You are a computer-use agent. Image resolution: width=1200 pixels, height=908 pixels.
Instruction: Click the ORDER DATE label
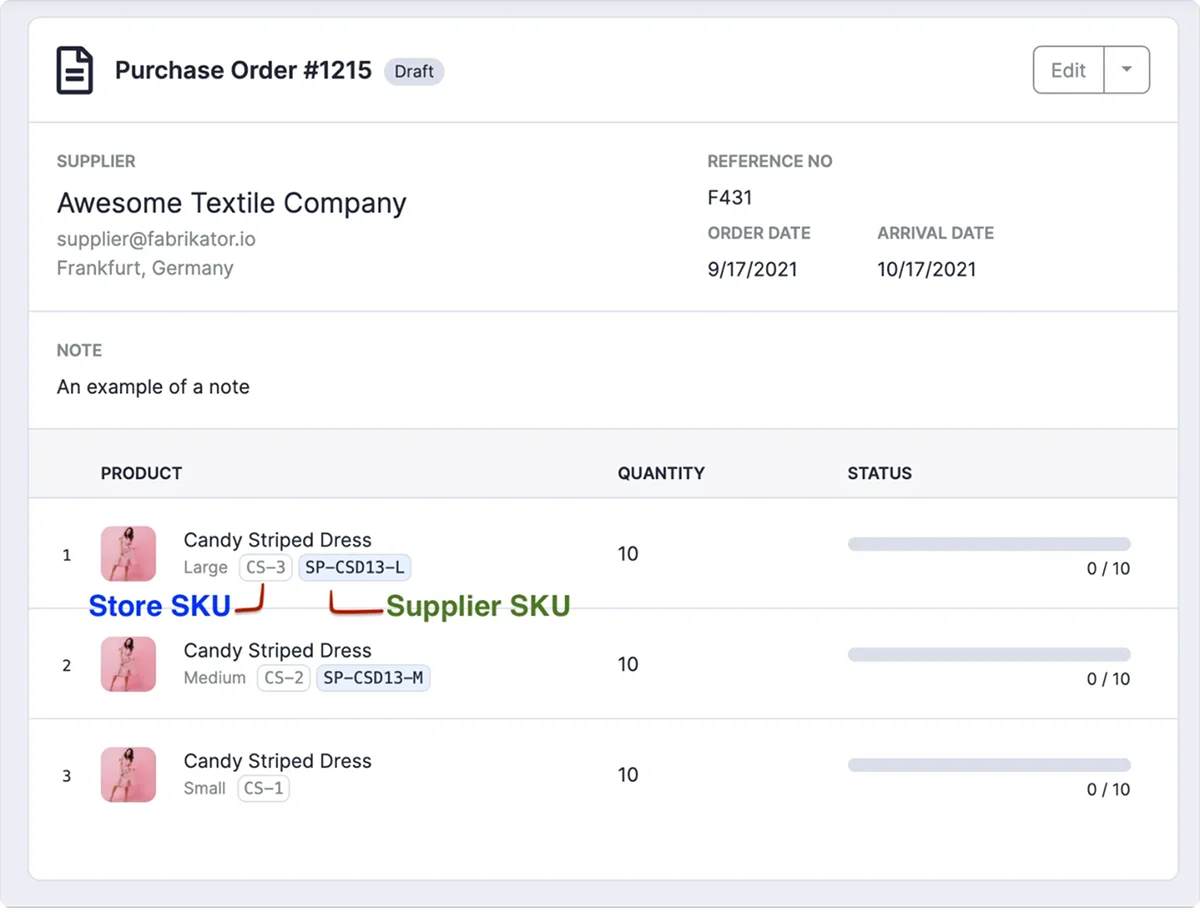[x=759, y=233]
